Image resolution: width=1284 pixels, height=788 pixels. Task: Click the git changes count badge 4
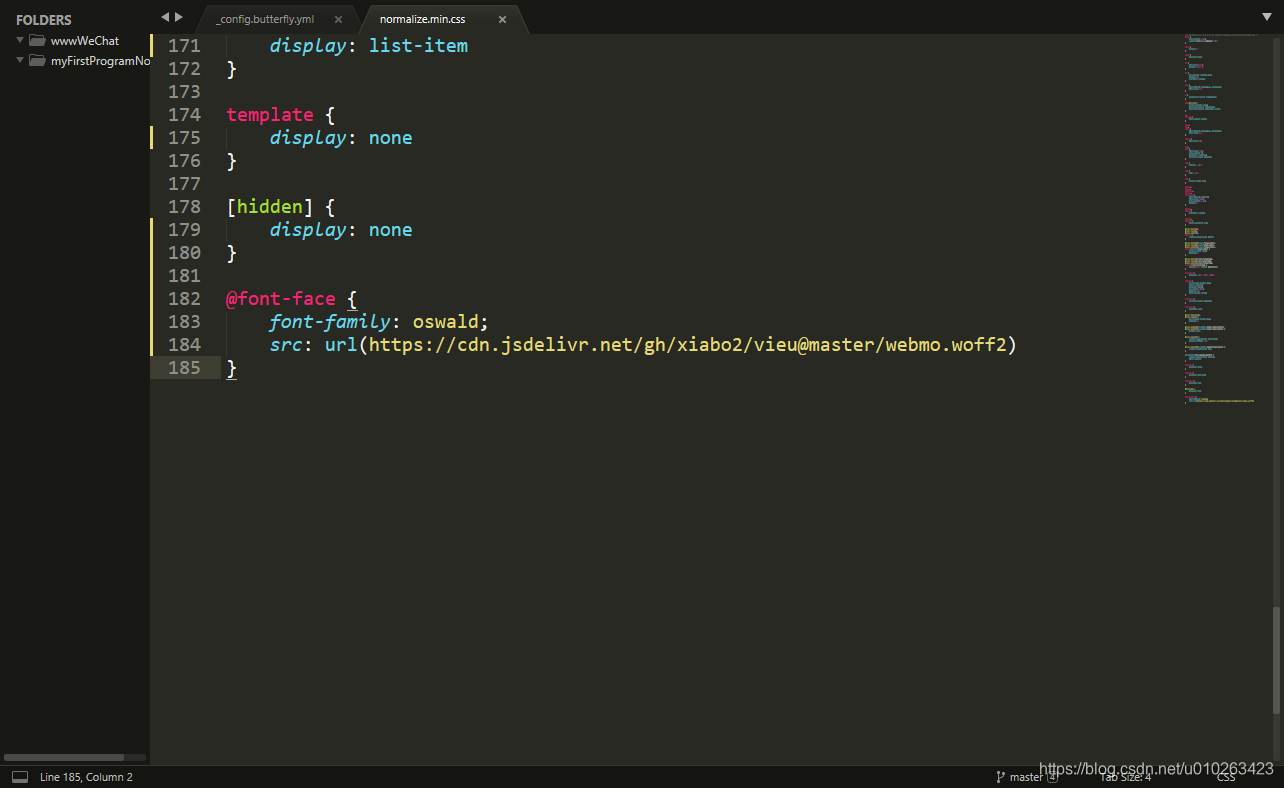1052,777
